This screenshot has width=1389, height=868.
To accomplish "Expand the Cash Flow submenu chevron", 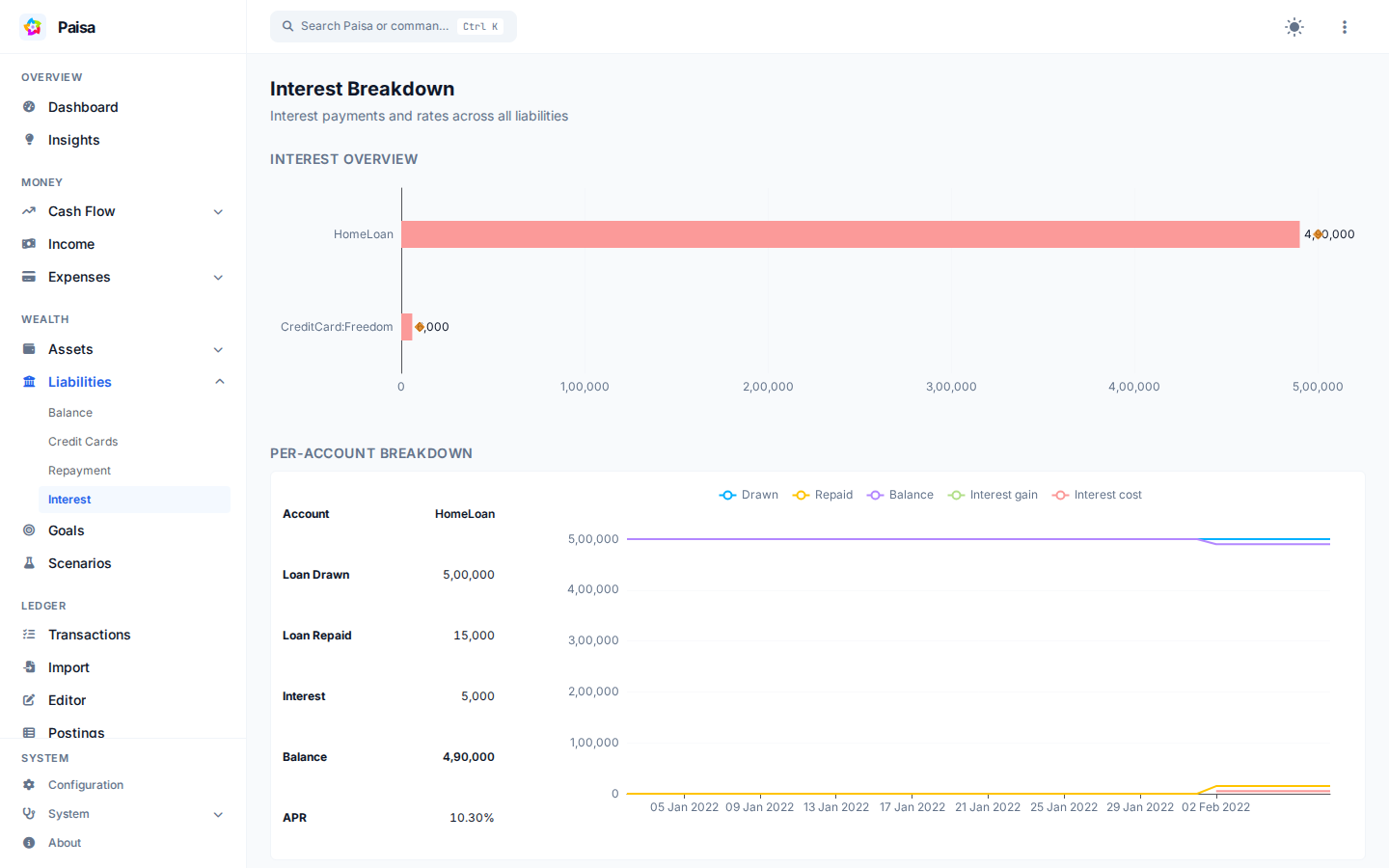I will (x=218, y=212).
